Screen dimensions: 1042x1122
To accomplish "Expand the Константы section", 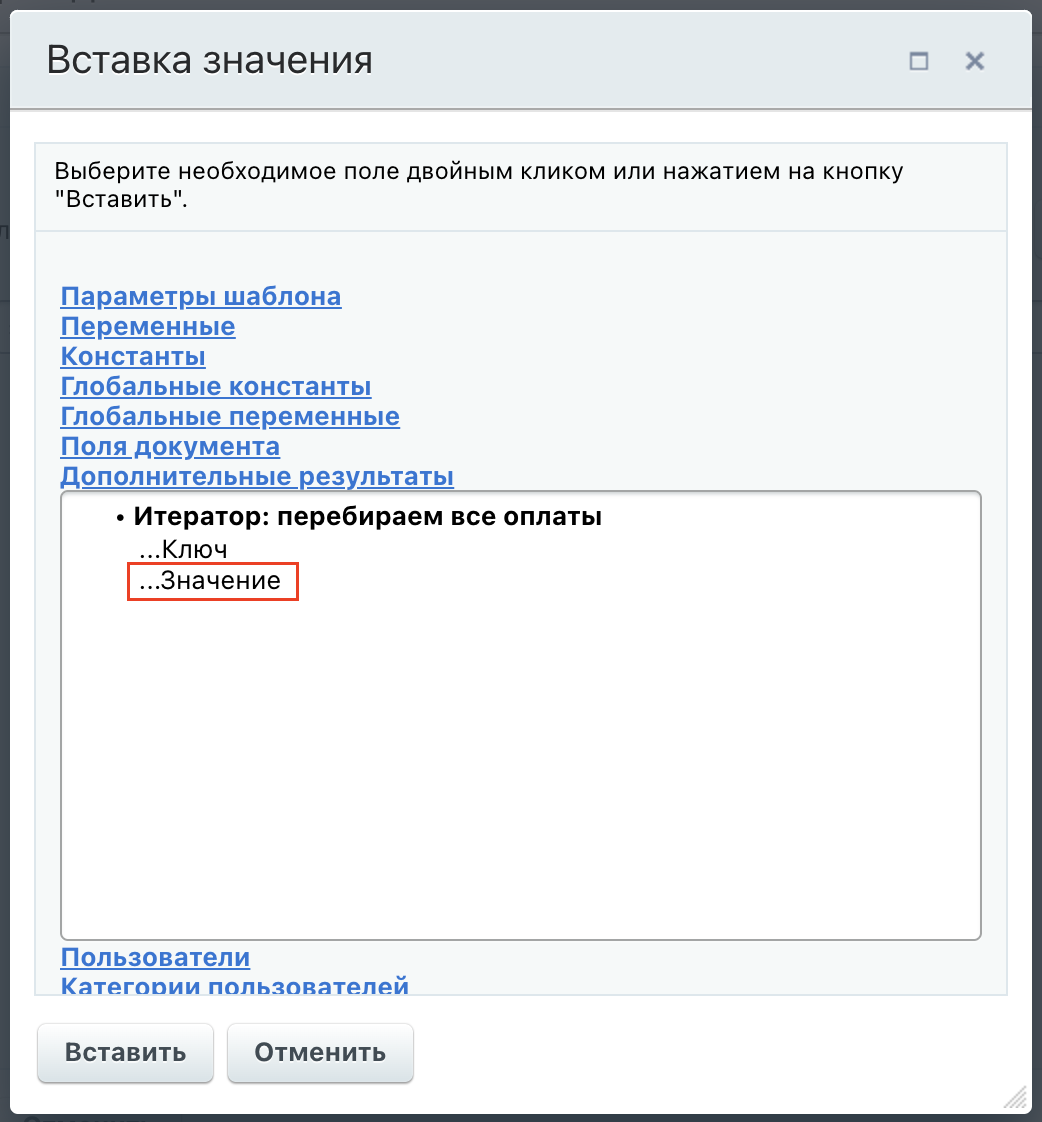I will click(132, 356).
